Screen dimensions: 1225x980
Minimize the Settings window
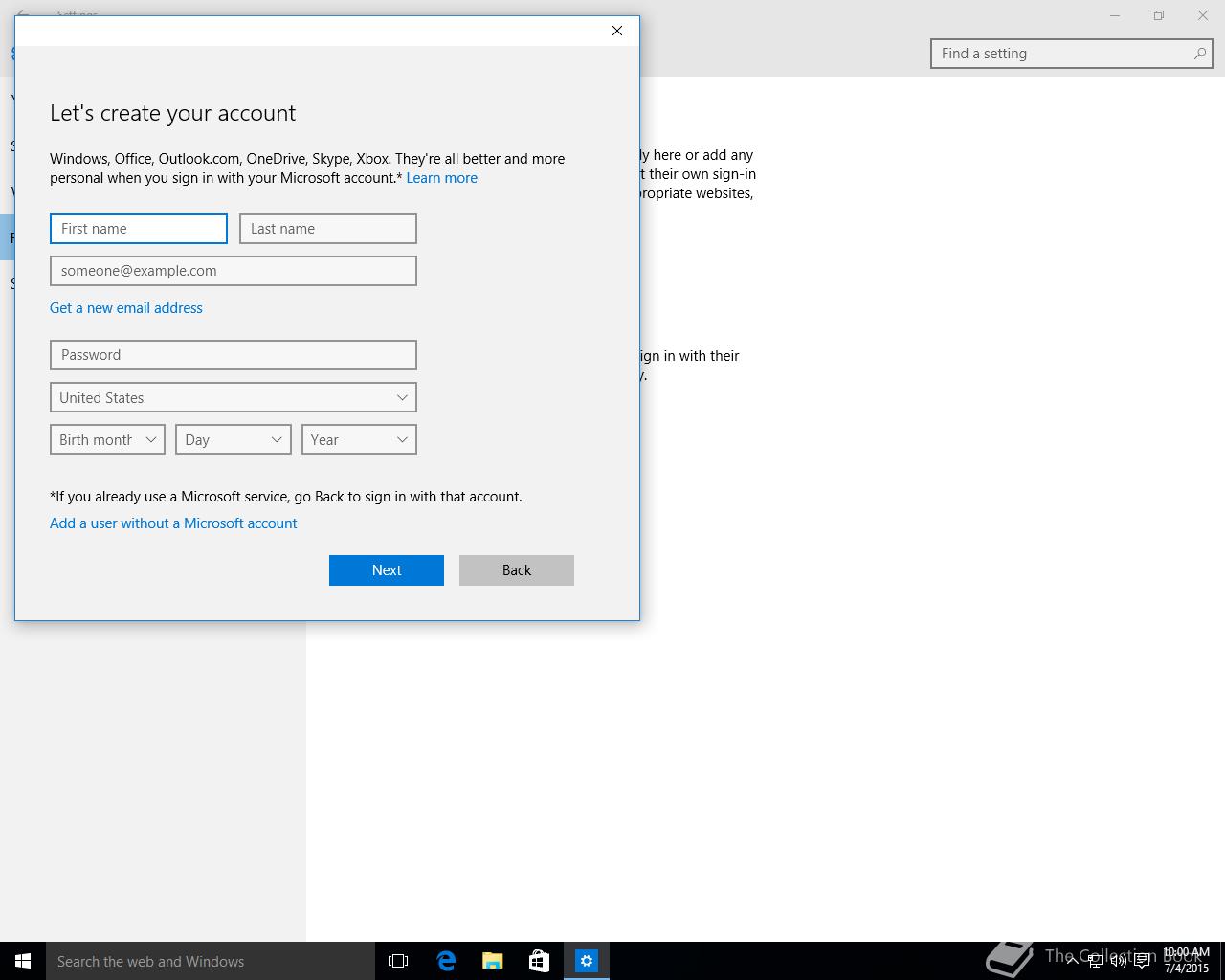(x=1115, y=15)
